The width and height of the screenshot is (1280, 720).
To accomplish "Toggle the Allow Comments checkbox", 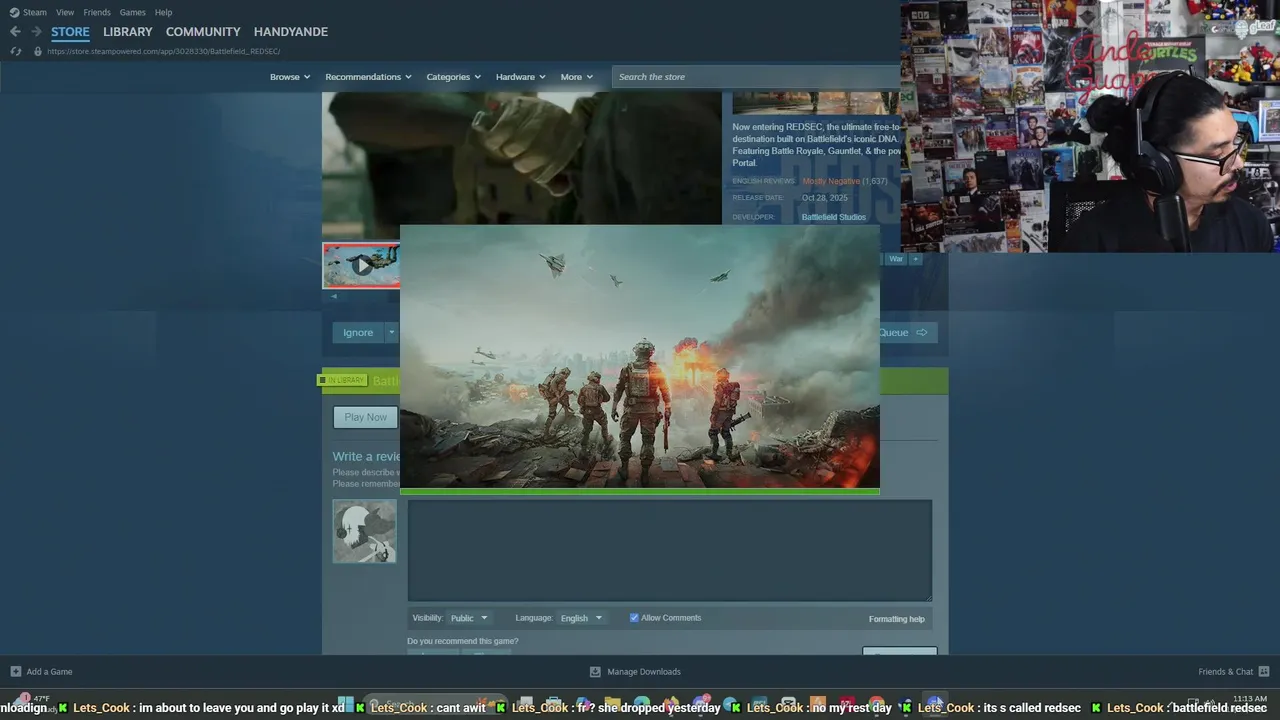I will click(x=634, y=618).
